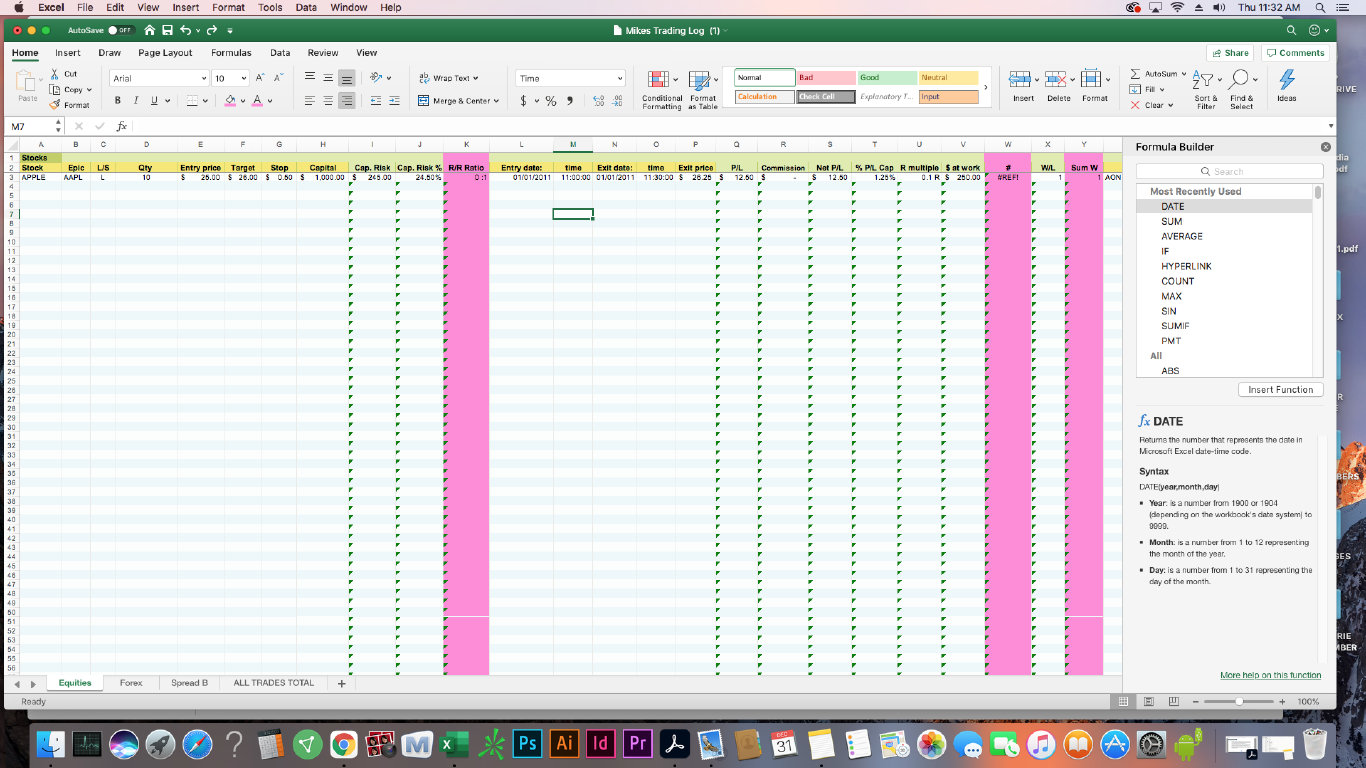Open Finder from the Dock
This screenshot has height=768, width=1366.
click(51, 744)
